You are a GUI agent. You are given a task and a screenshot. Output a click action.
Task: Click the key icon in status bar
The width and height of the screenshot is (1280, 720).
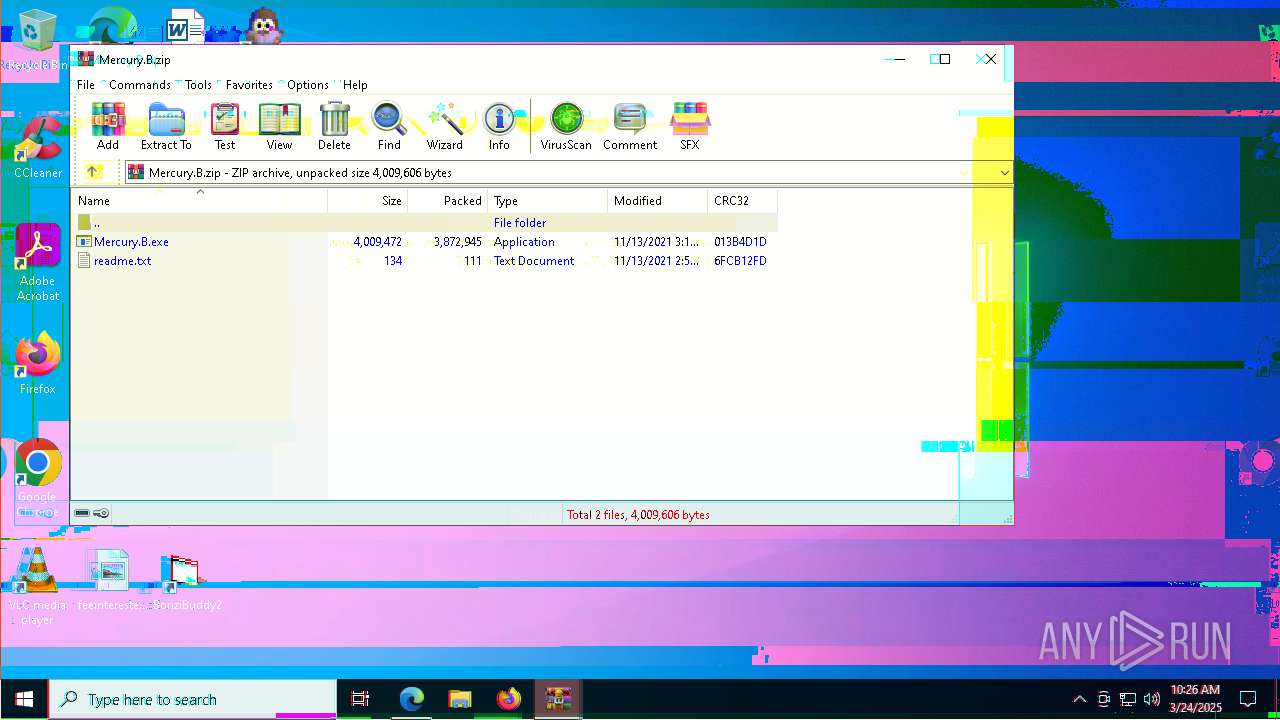point(101,514)
